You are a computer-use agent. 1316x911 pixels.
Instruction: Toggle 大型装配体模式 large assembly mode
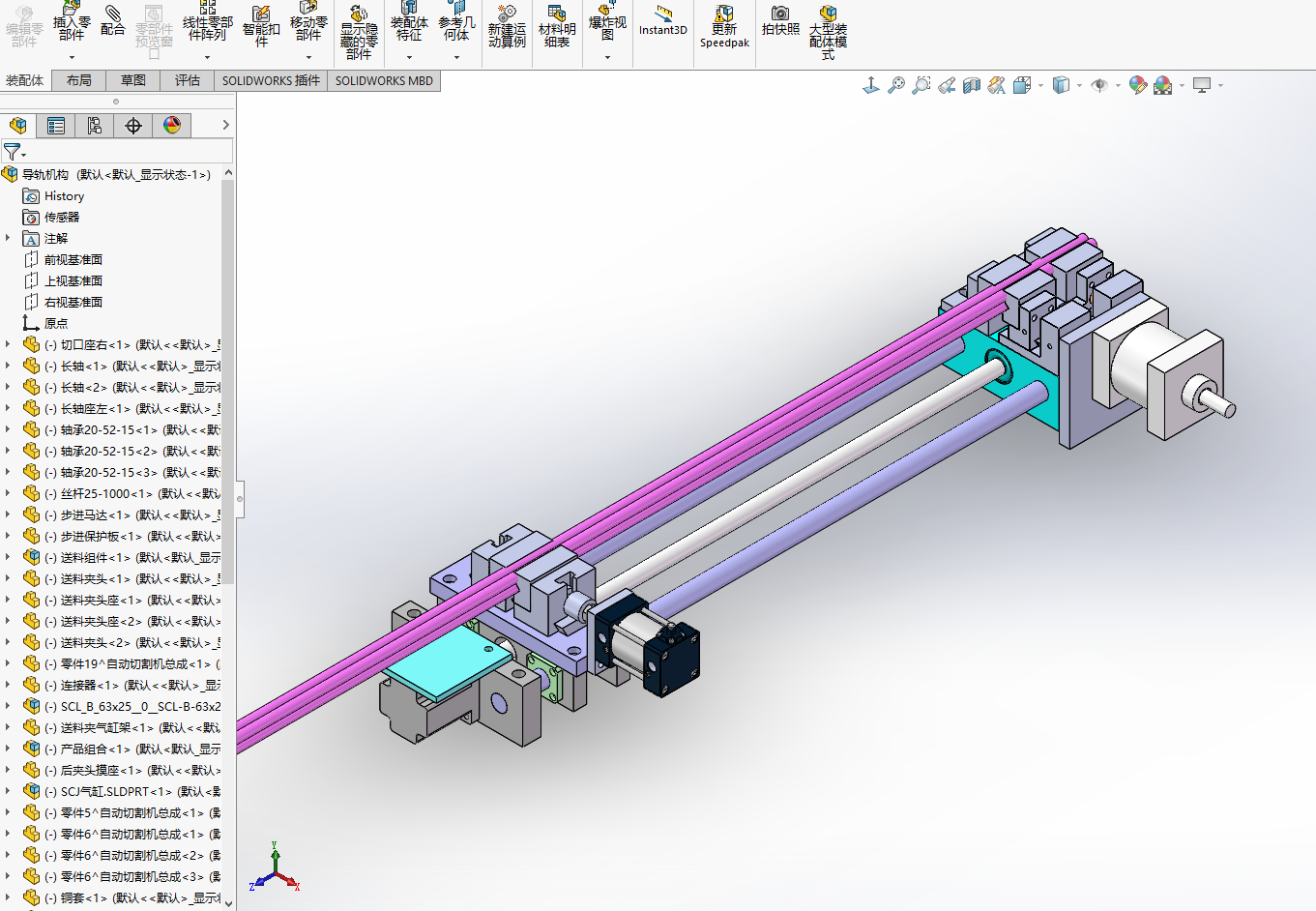(x=828, y=29)
